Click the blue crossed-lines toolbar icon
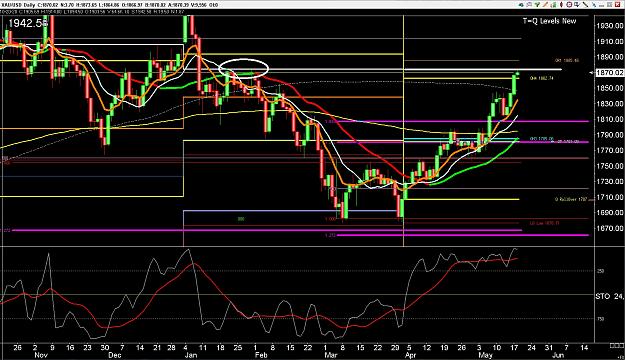Screen dimensions: 625x360 pyautogui.click(x=594, y=5)
